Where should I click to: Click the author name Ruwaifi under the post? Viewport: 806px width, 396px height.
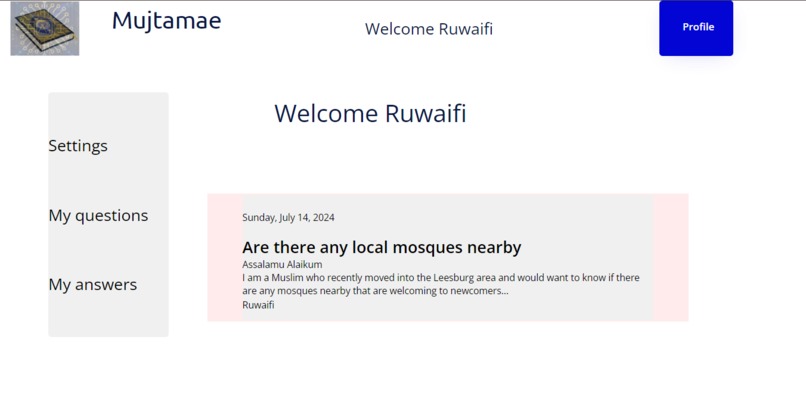258,305
